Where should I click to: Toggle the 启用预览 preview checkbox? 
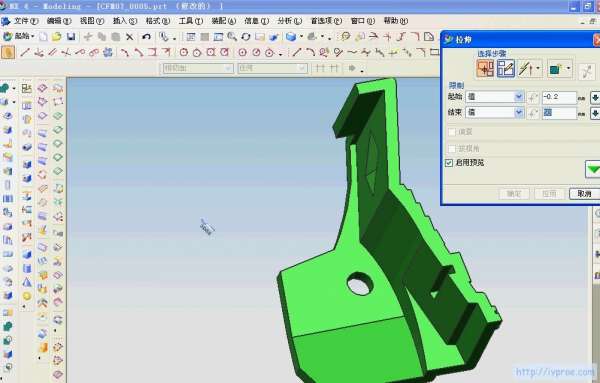tap(449, 163)
